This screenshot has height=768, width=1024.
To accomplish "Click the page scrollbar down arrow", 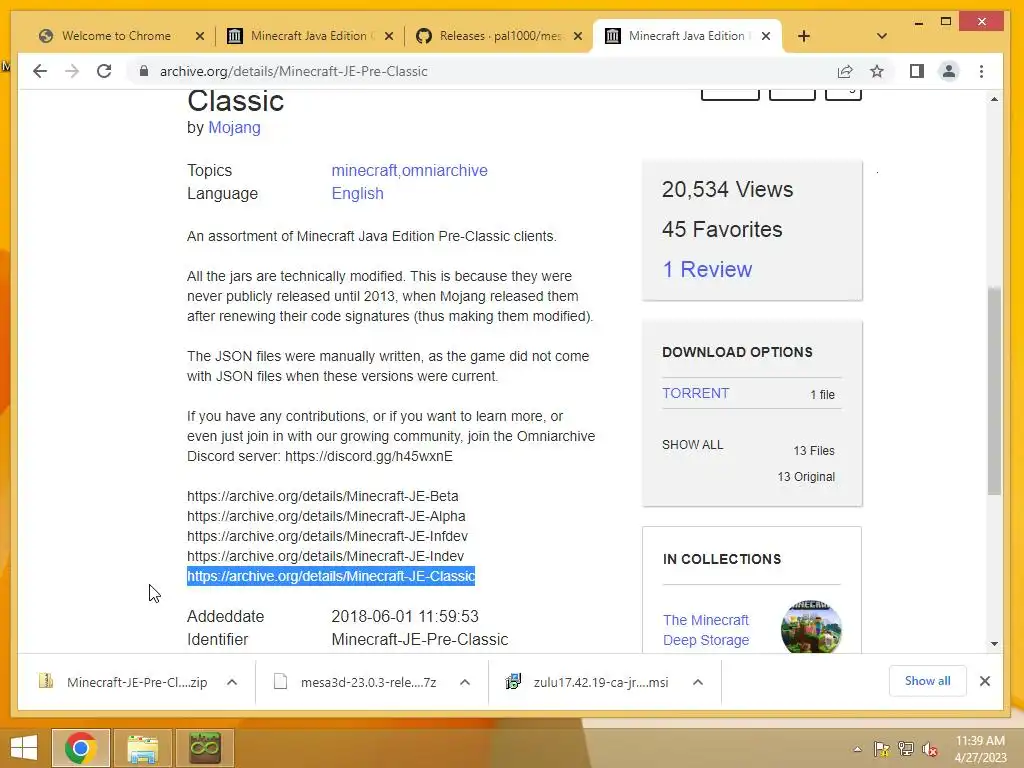I will click(994, 644).
